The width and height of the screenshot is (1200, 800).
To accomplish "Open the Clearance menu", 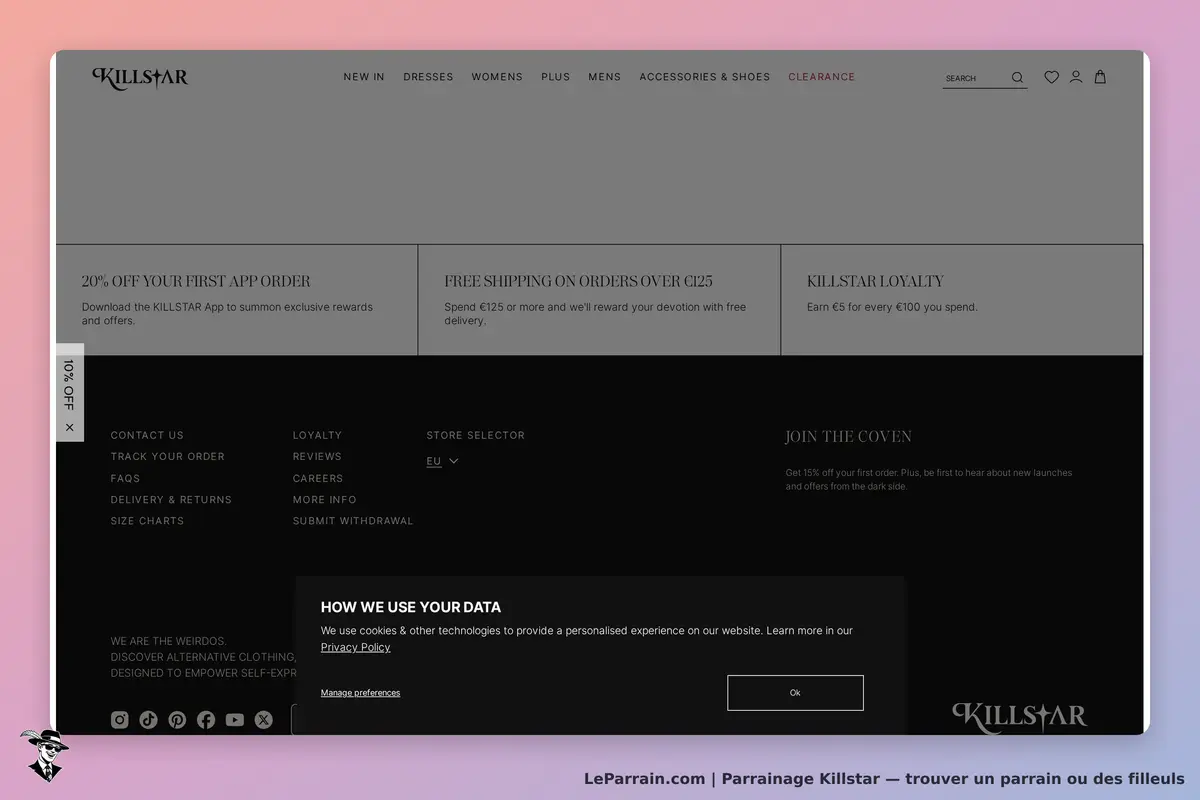I will coord(822,77).
